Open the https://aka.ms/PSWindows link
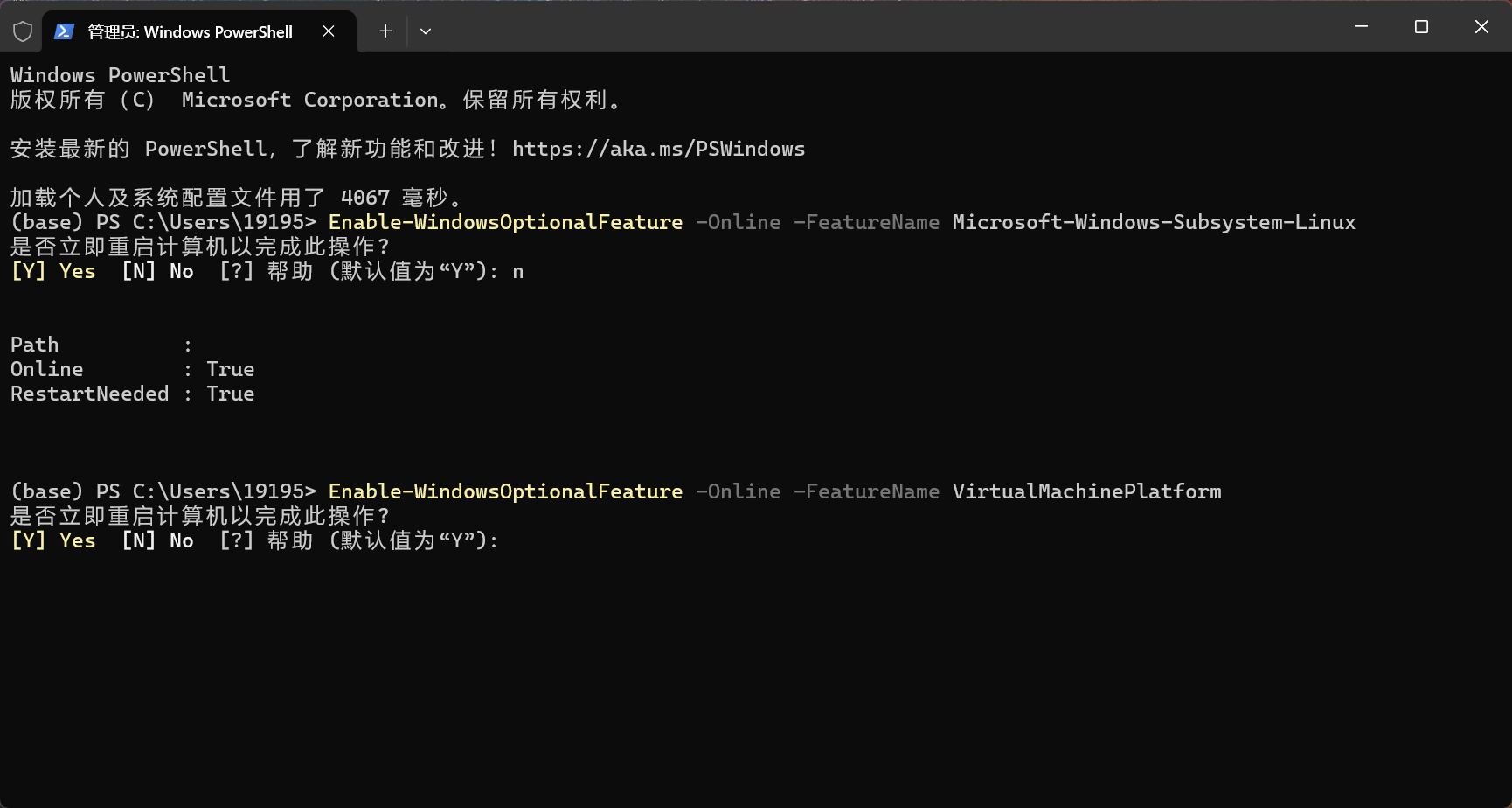This screenshot has height=808, width=1512. (658, 149)
